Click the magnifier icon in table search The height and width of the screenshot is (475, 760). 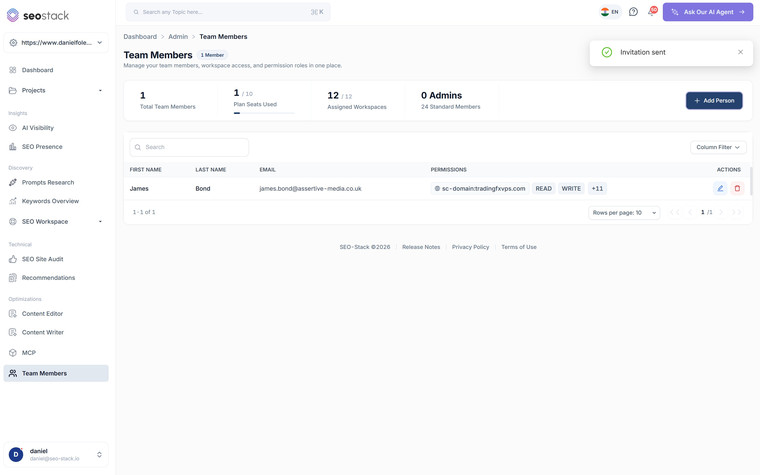point(138,147)
